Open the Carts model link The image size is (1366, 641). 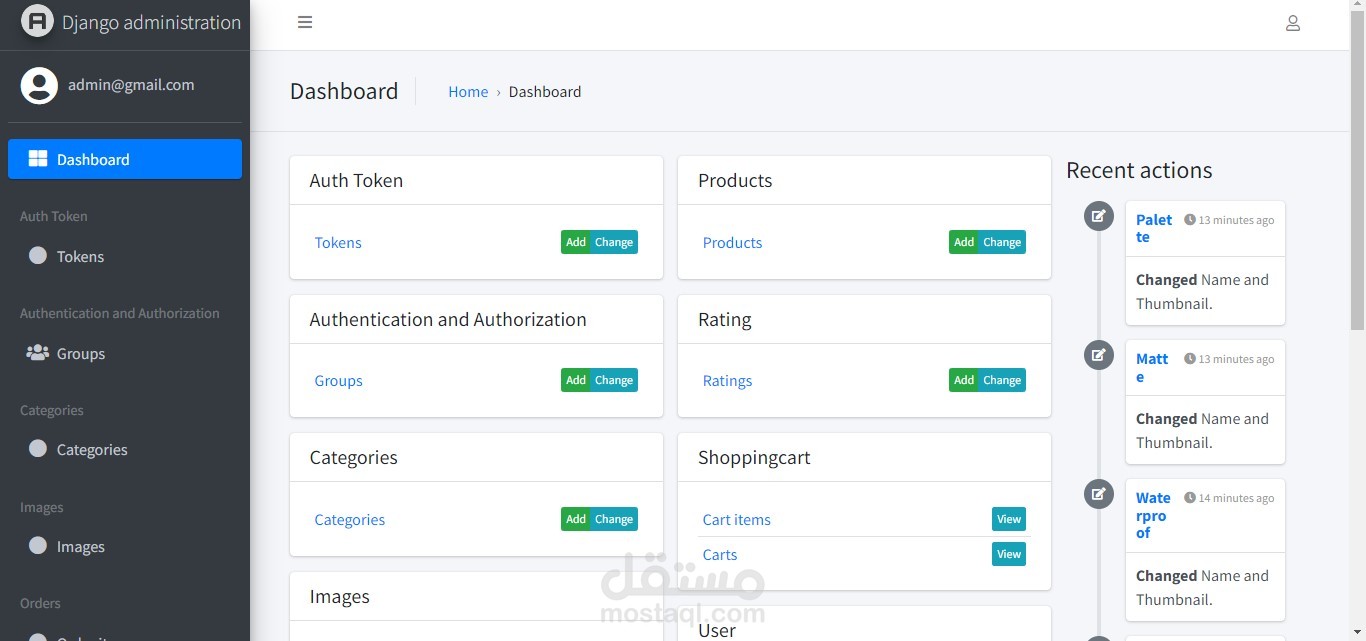point(720,555)
